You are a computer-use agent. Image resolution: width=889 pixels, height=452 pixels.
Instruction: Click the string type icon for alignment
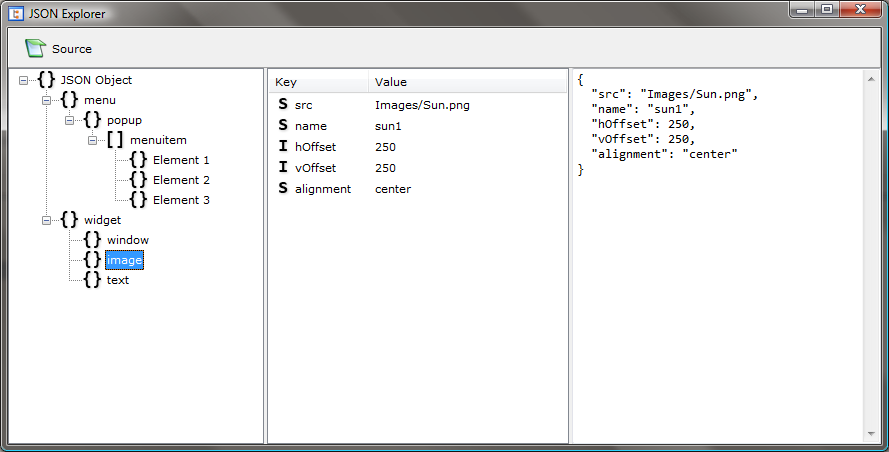[x=283, y=188]
